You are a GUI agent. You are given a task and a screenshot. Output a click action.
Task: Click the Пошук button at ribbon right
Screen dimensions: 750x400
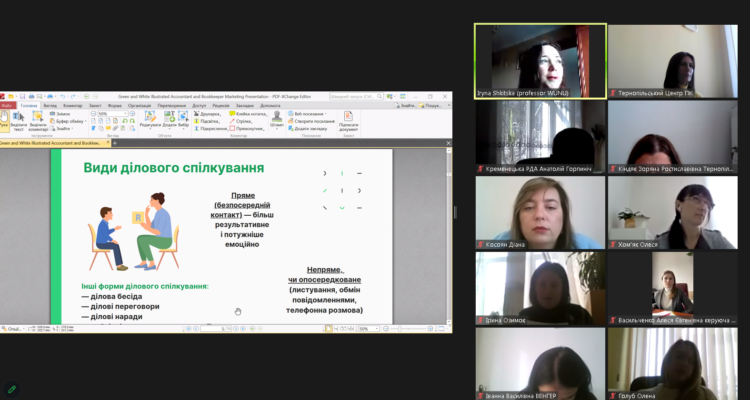coord(430,105)
